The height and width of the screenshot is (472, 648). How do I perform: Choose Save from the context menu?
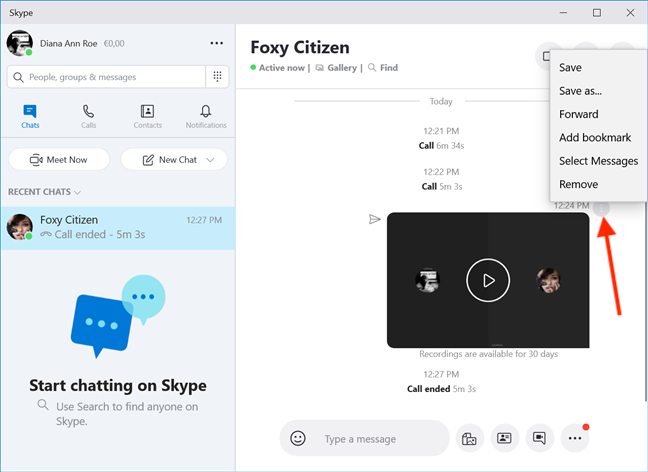(570, 67)
